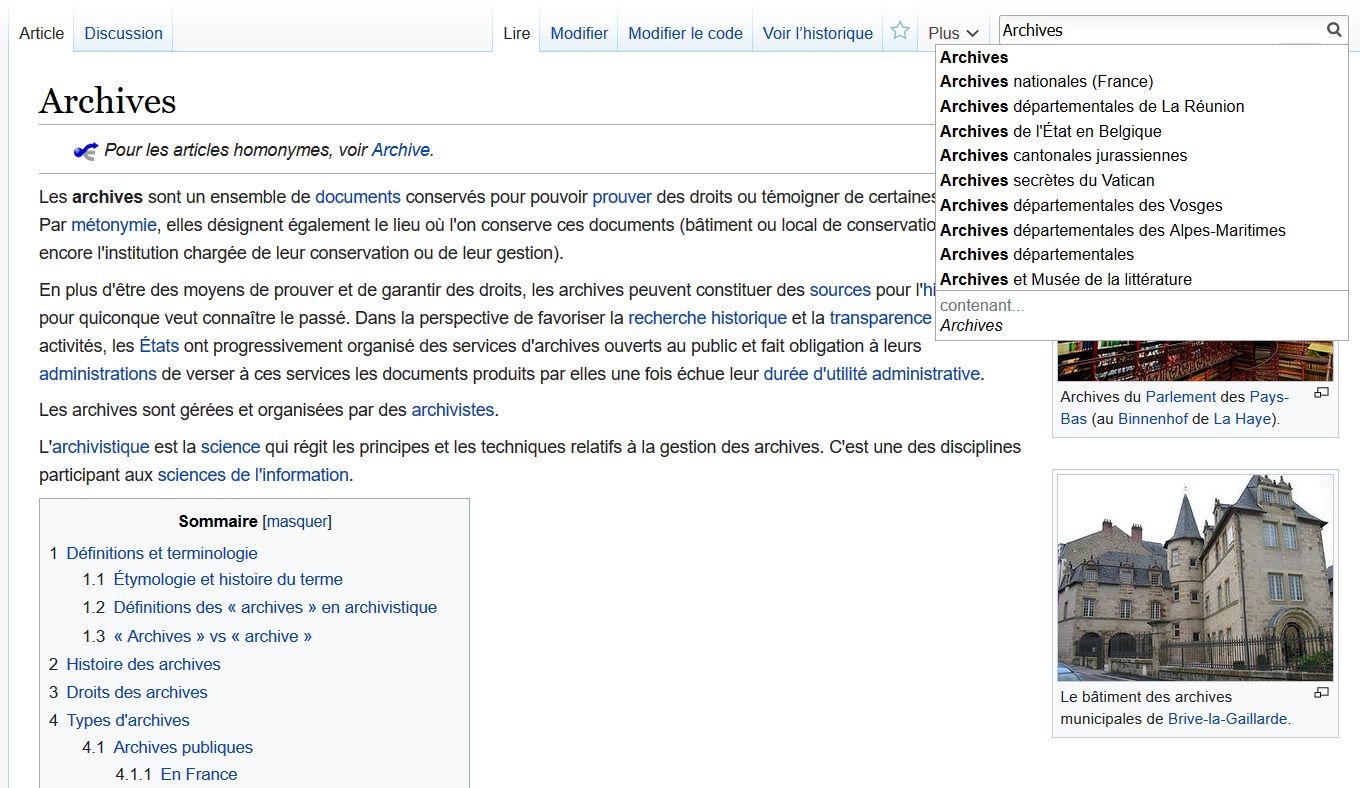Follow the archivistes link
Viewport: 1360px width, 788px height.
453,410
